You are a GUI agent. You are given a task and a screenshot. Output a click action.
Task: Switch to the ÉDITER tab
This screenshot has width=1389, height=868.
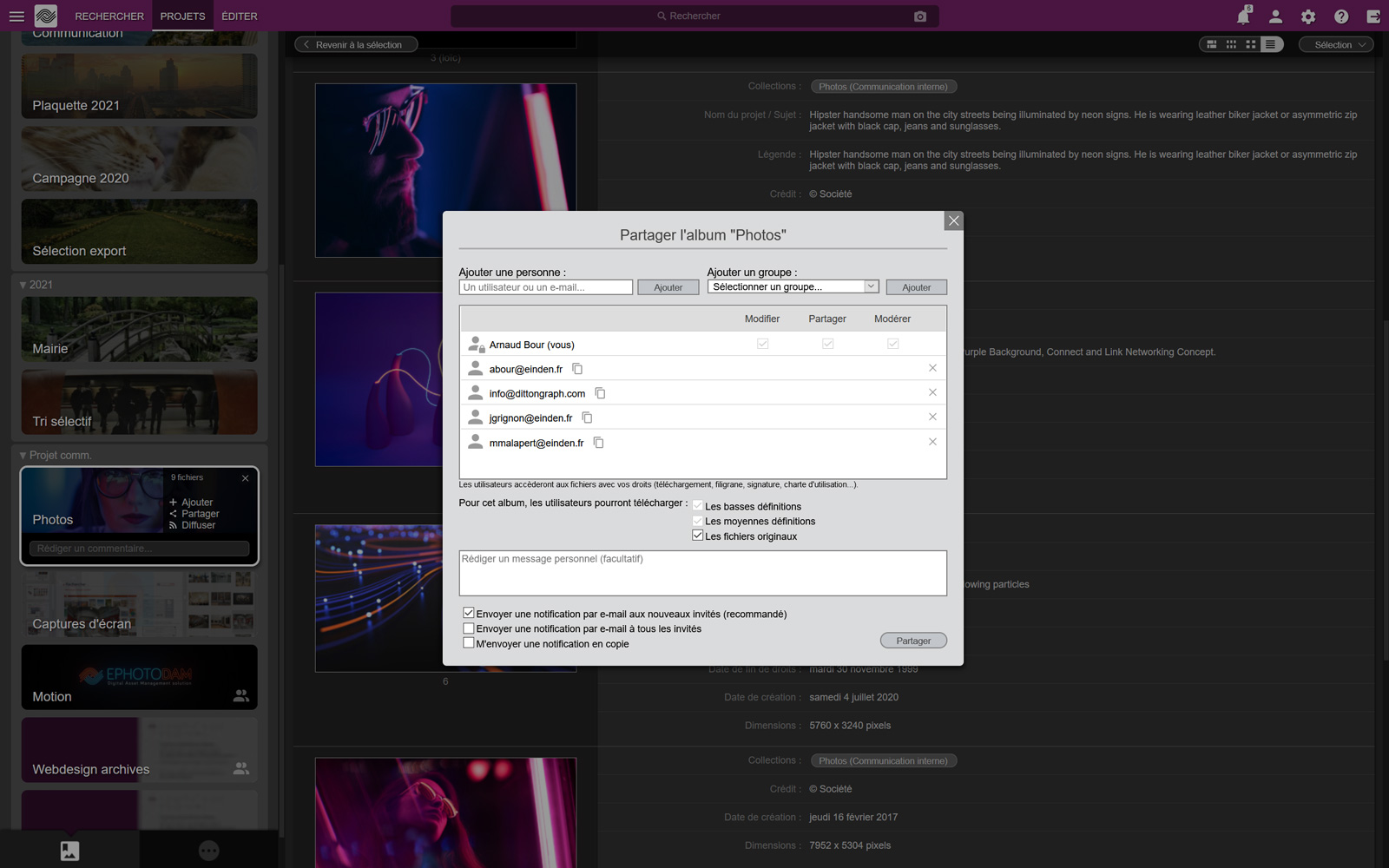(239, 16)
